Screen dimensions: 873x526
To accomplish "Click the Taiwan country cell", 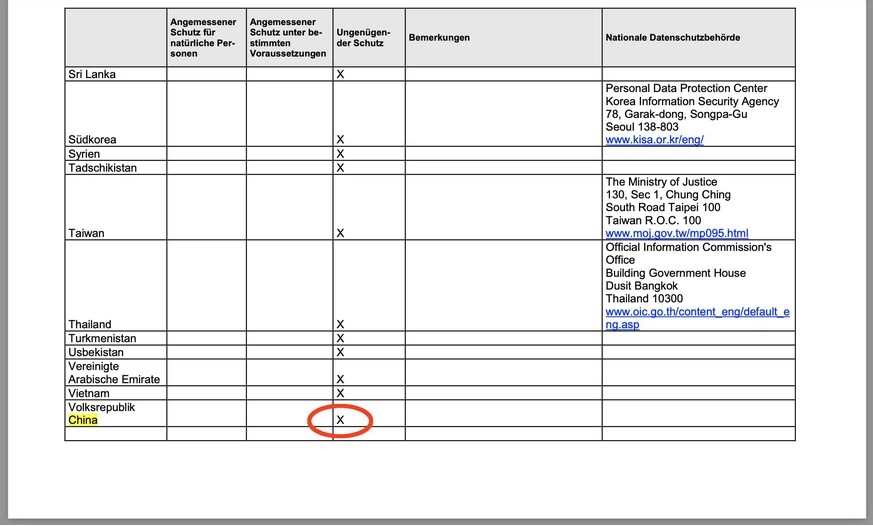I will click(x=116, y=208).
